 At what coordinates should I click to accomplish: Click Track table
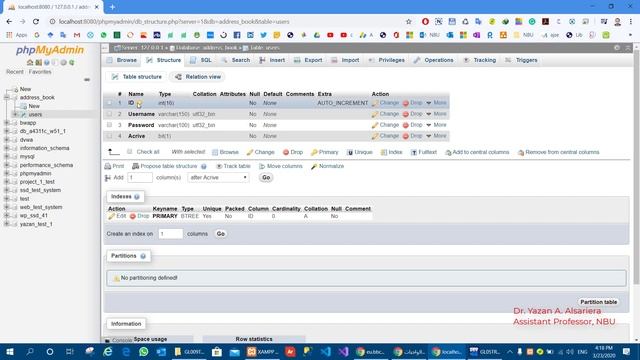[233, 166]
